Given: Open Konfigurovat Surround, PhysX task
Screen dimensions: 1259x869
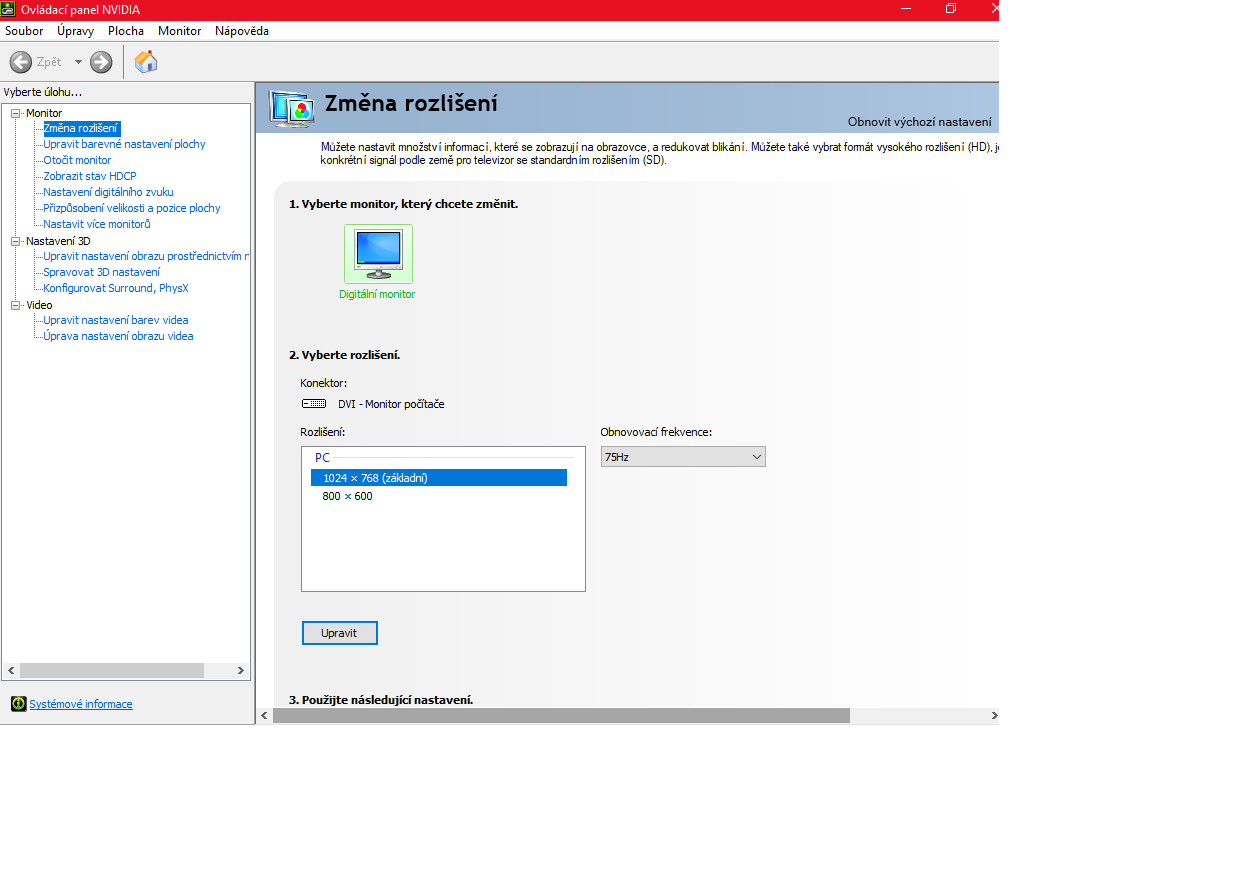Looking at the screenshot, I should pos(116,288).
